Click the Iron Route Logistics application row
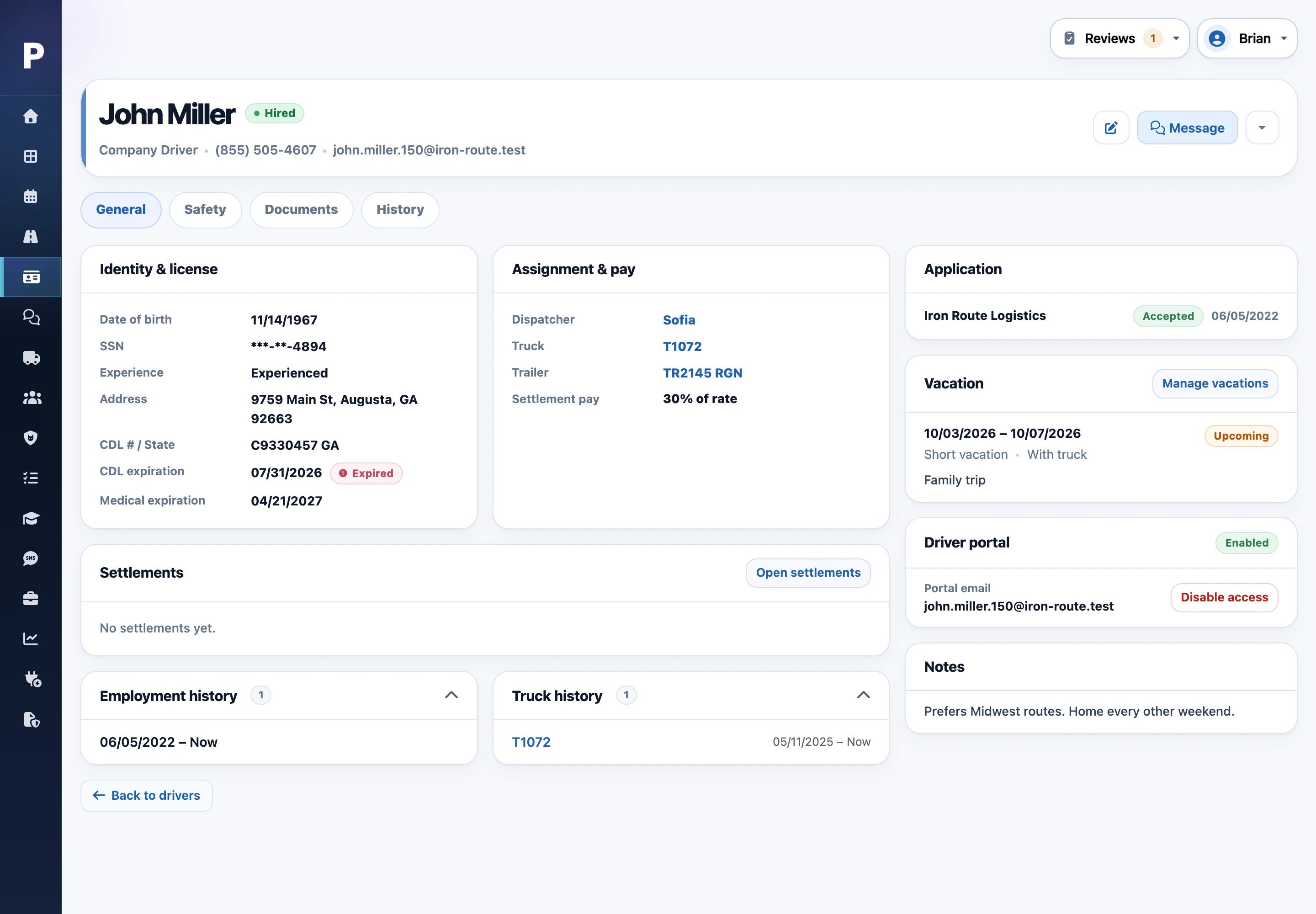The height and width of the screenshot is (914, 1316). [x=1101, y=316]
